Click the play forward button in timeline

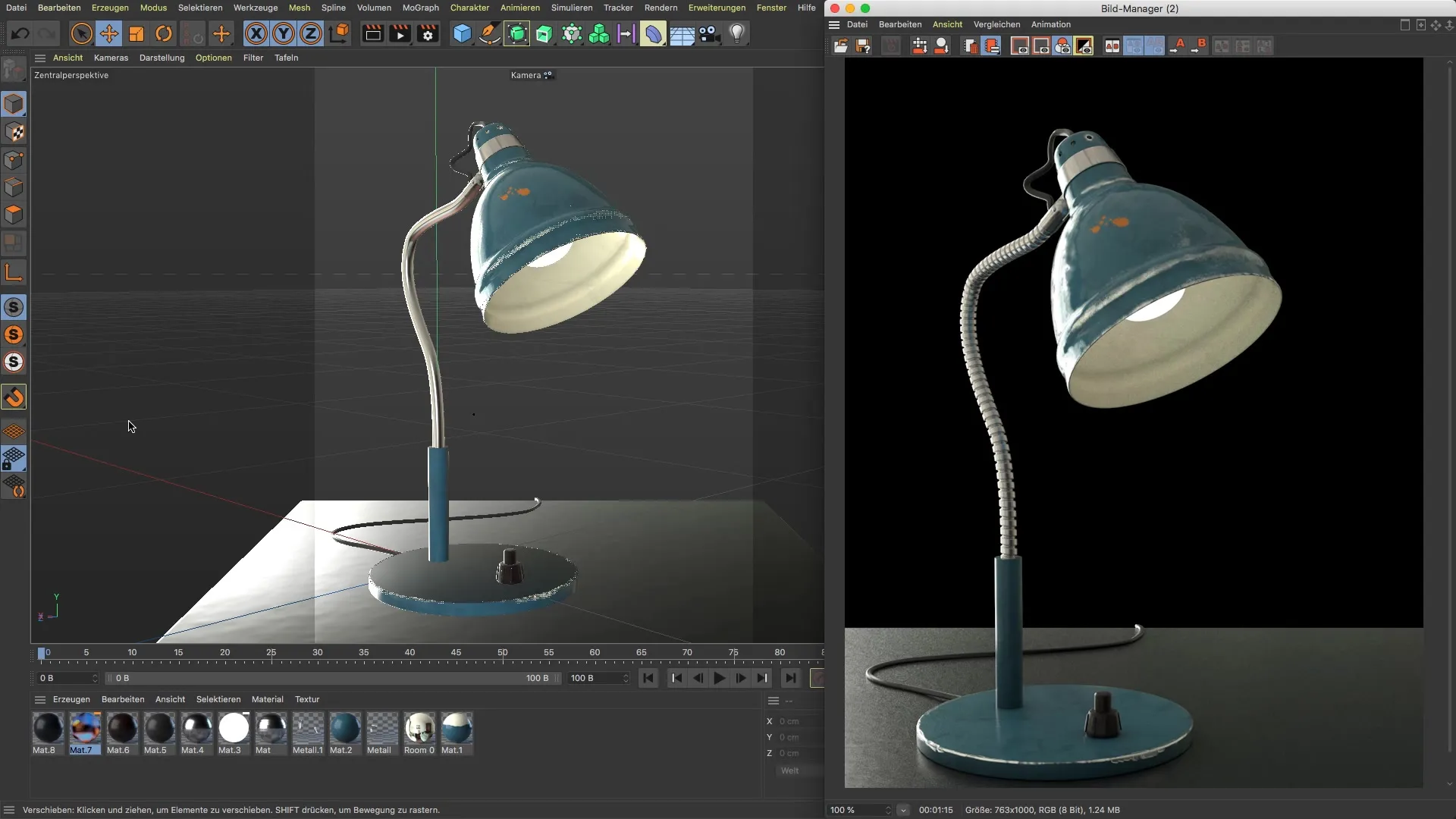(720, 678)
